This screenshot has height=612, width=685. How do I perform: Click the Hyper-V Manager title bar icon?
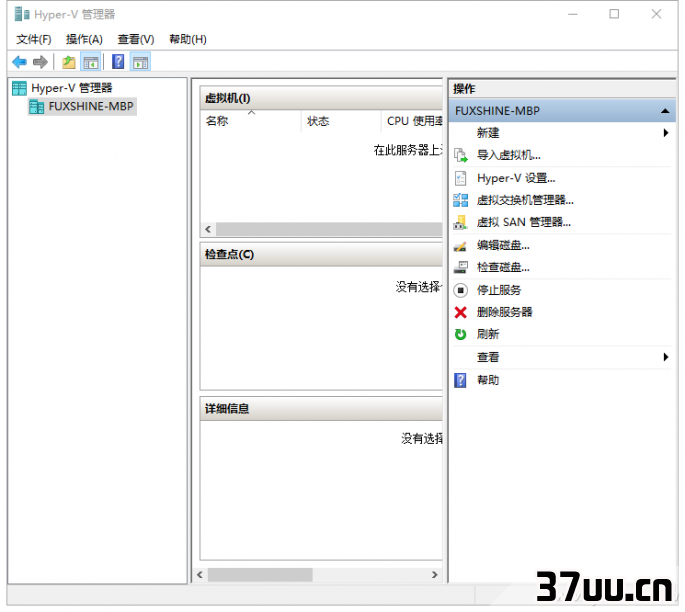(x=22, y=14)
